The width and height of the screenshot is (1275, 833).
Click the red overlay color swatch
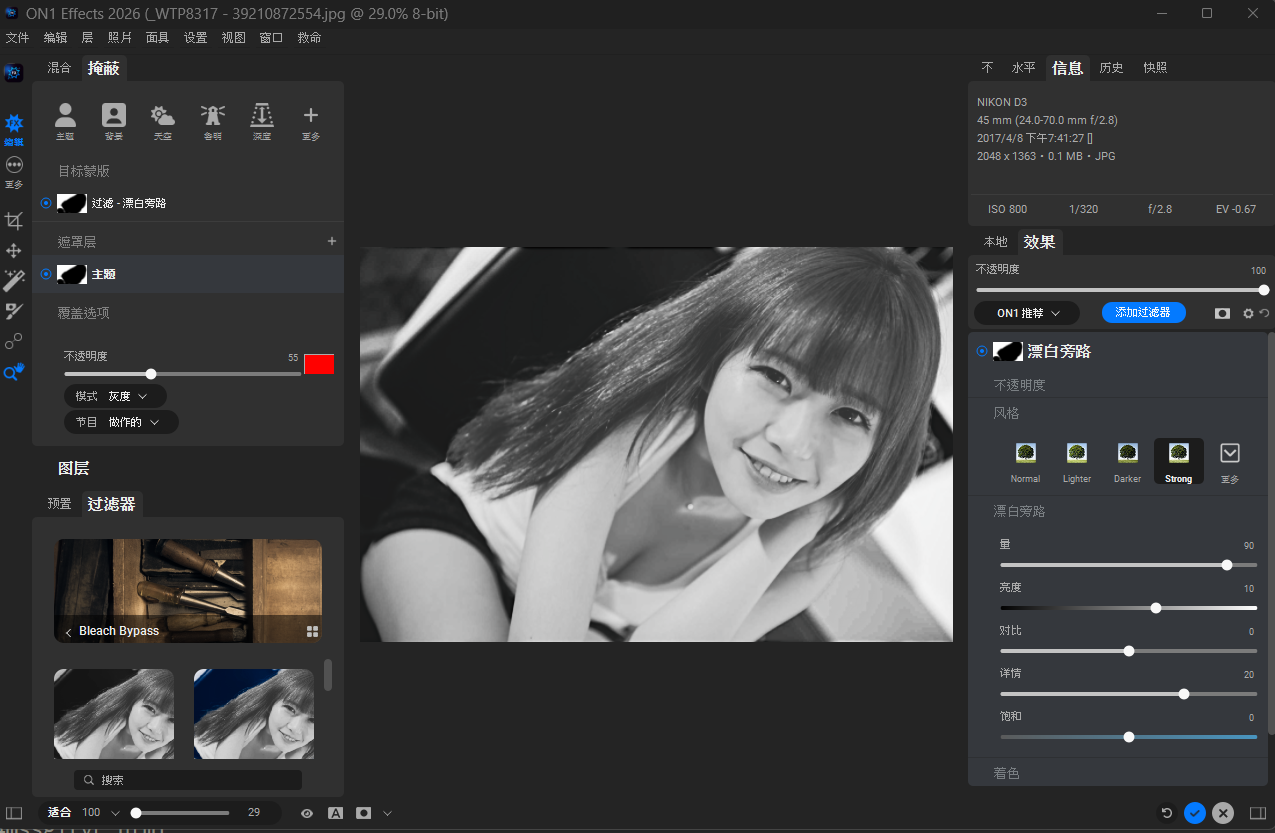click(319, 364)
